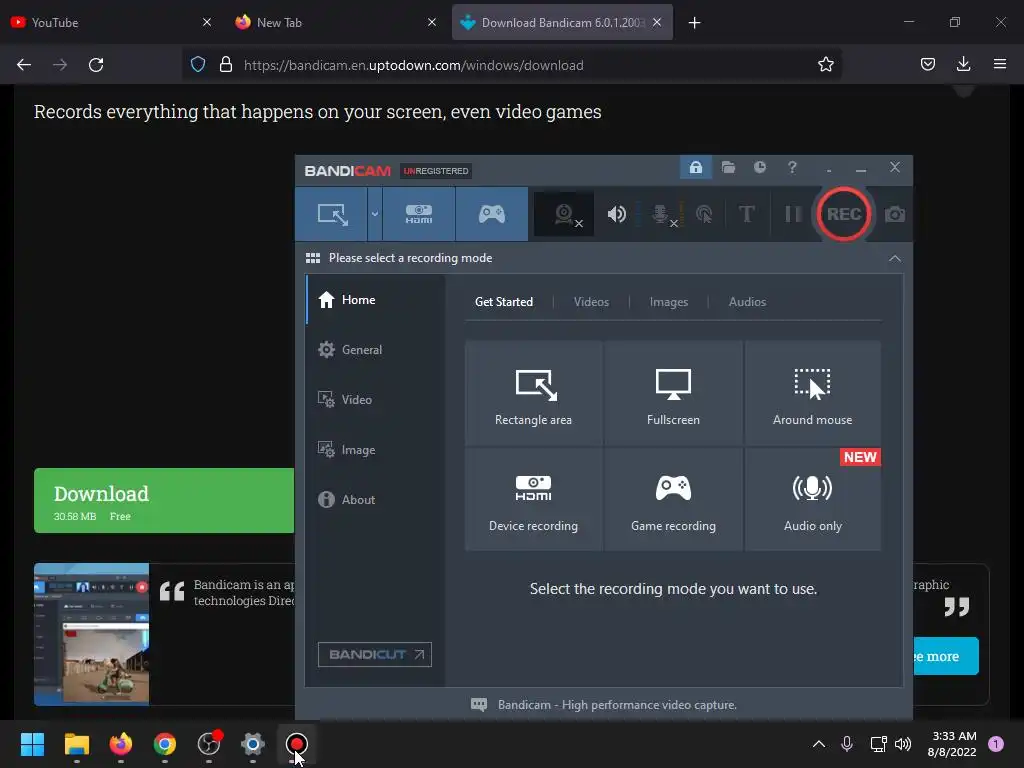Viewport: 1024px width, 768px height.
Task: Select Screen Recording mode in Bandicam toolbar
Action: click(331, 214)
